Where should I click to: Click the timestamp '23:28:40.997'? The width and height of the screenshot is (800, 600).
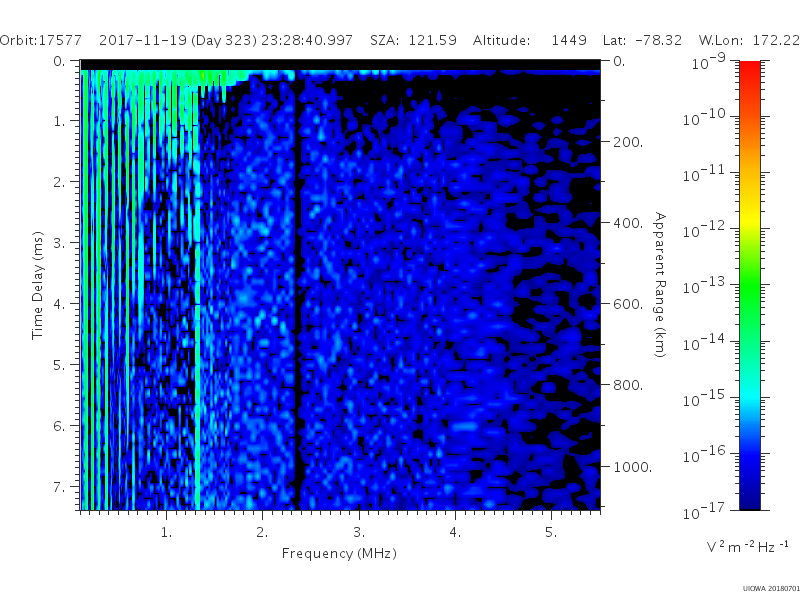pyautogui.click(x=307, y=40)
